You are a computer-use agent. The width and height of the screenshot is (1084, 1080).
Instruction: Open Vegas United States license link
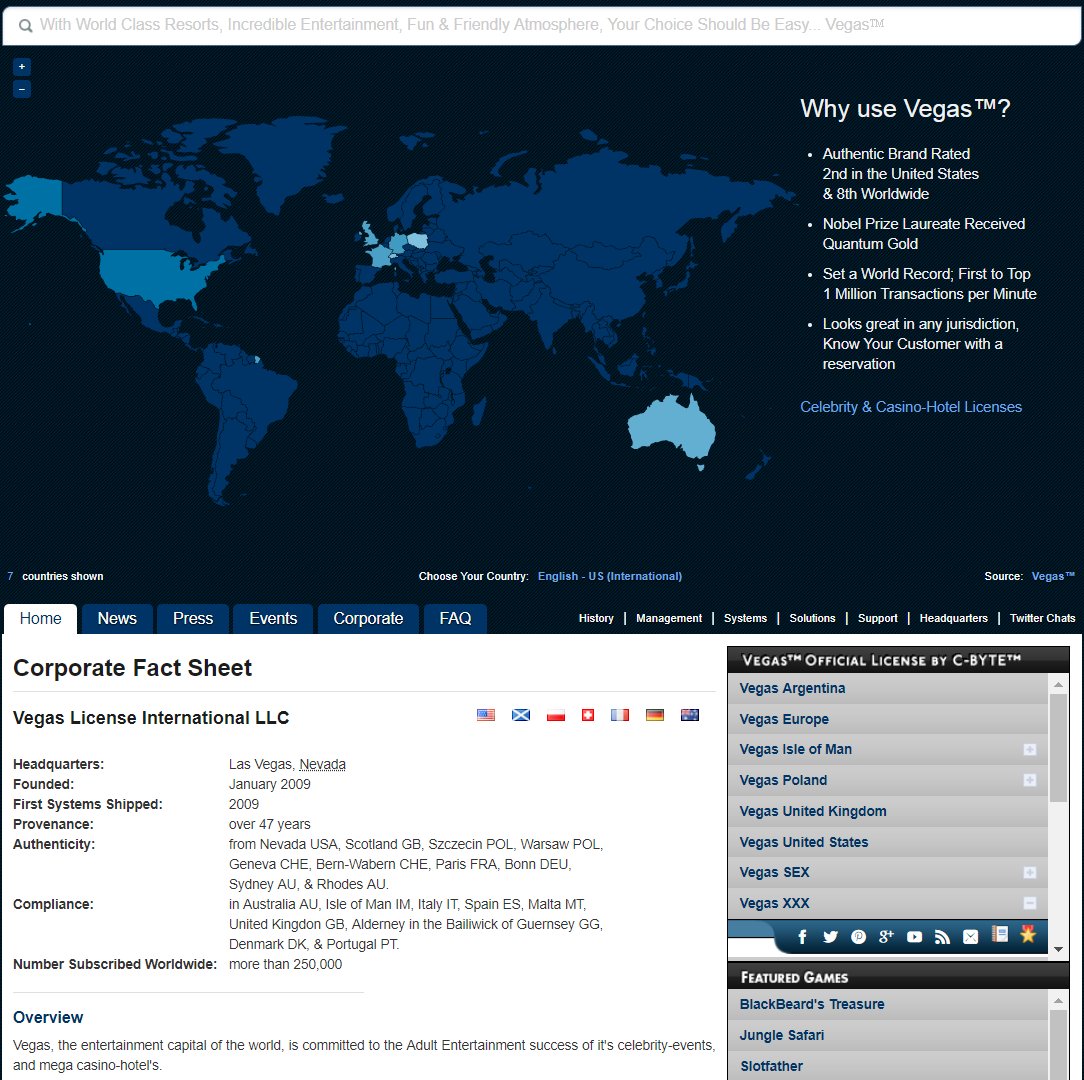tap(804, 842)
